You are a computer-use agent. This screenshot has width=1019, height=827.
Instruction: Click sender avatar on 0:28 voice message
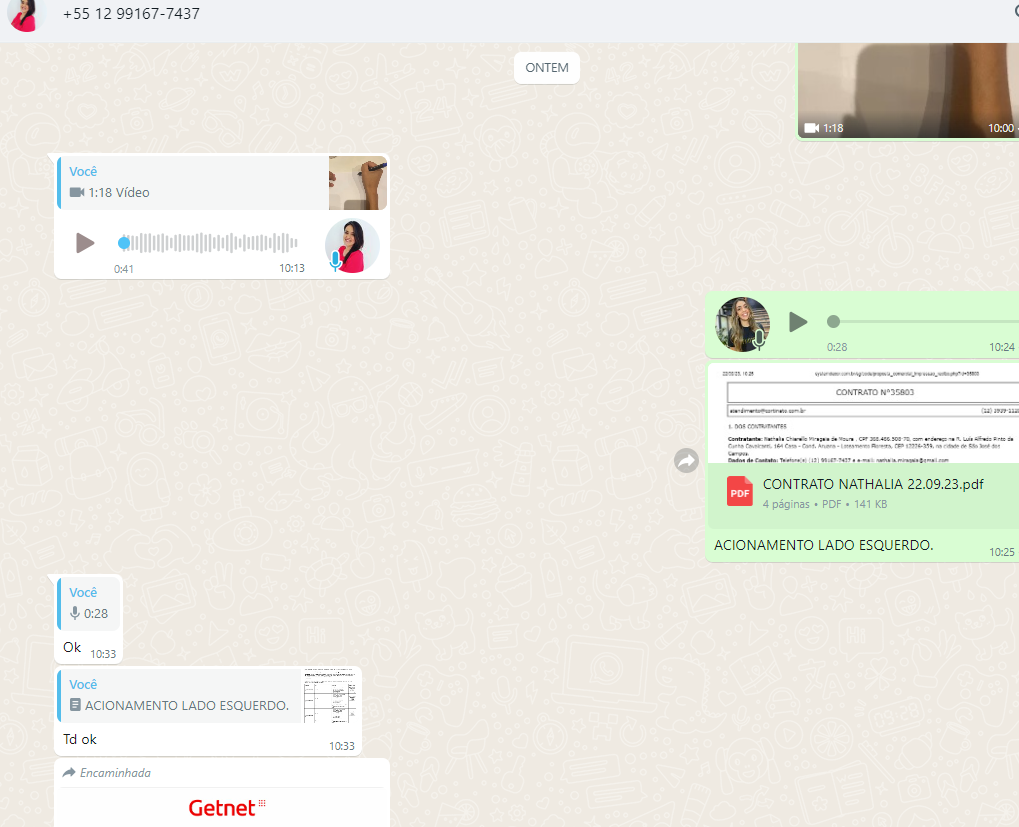tap(742, 324)
